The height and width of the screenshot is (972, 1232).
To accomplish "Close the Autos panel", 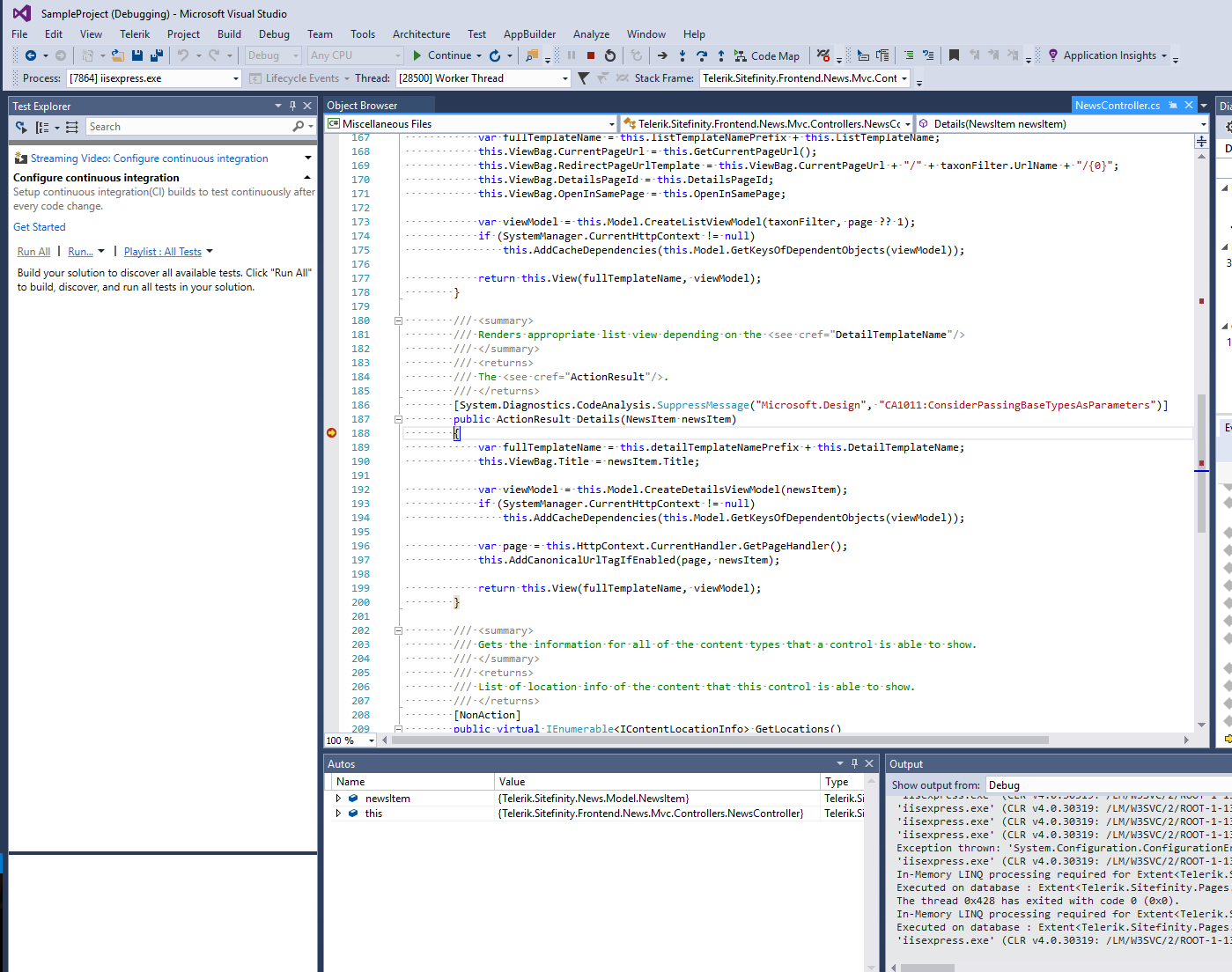I will 869,763.
